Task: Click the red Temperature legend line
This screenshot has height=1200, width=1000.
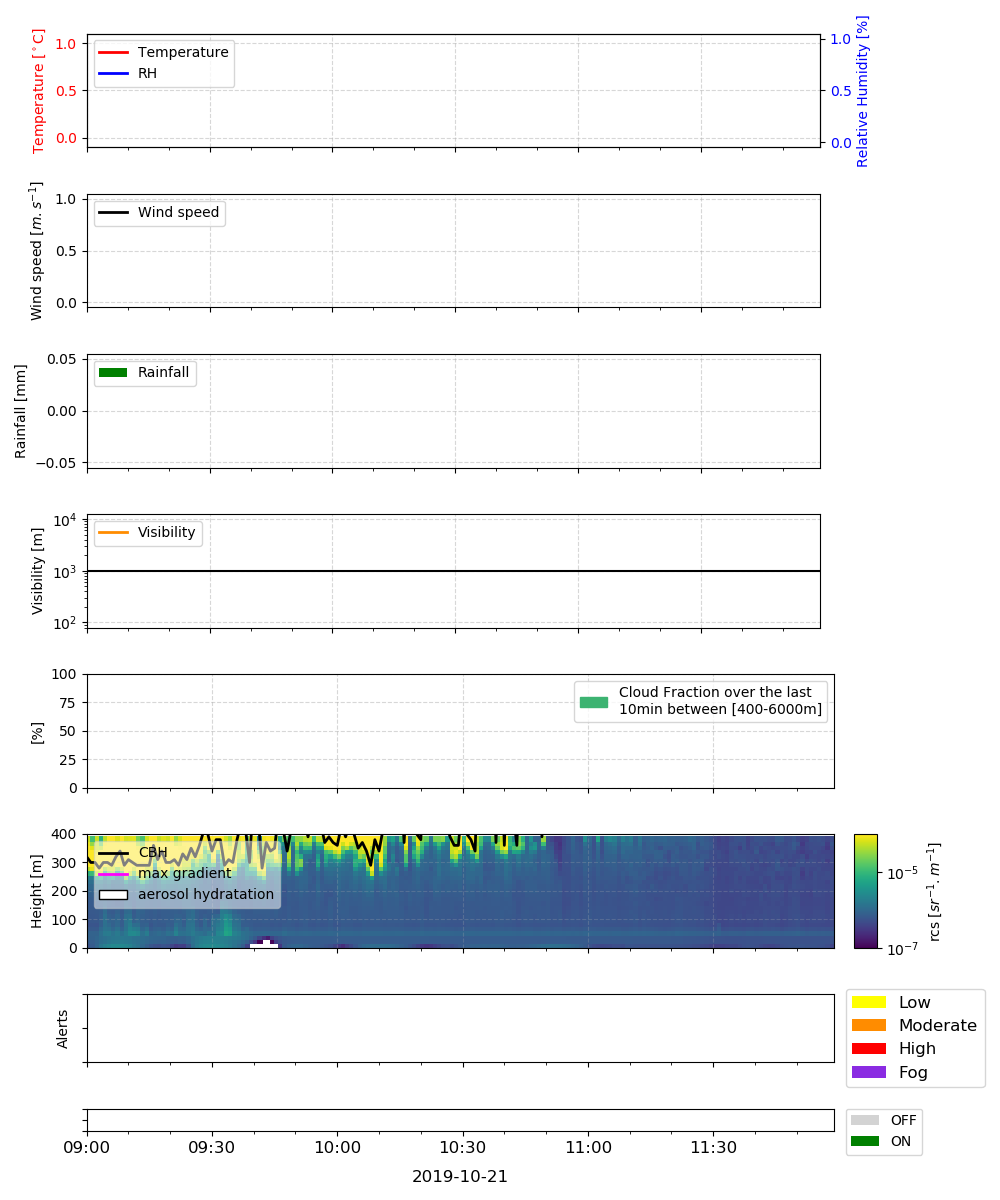Action: pyautogui.click(x=113, y=52)
